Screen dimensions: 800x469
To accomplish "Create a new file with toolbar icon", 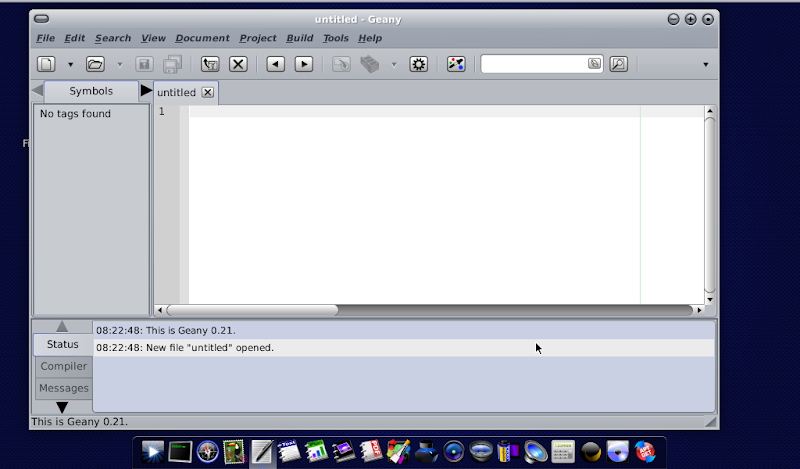I will (x=46, y=64).
